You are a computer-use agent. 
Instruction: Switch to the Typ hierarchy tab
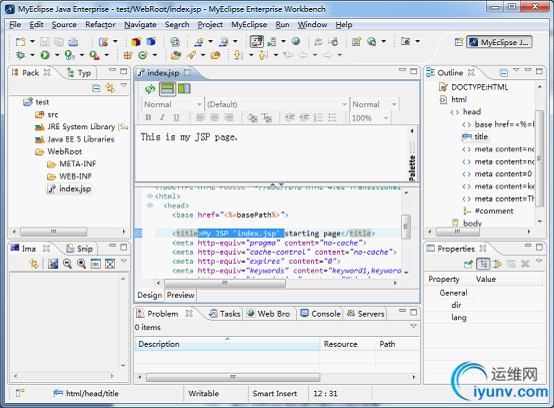coord(79,73)
